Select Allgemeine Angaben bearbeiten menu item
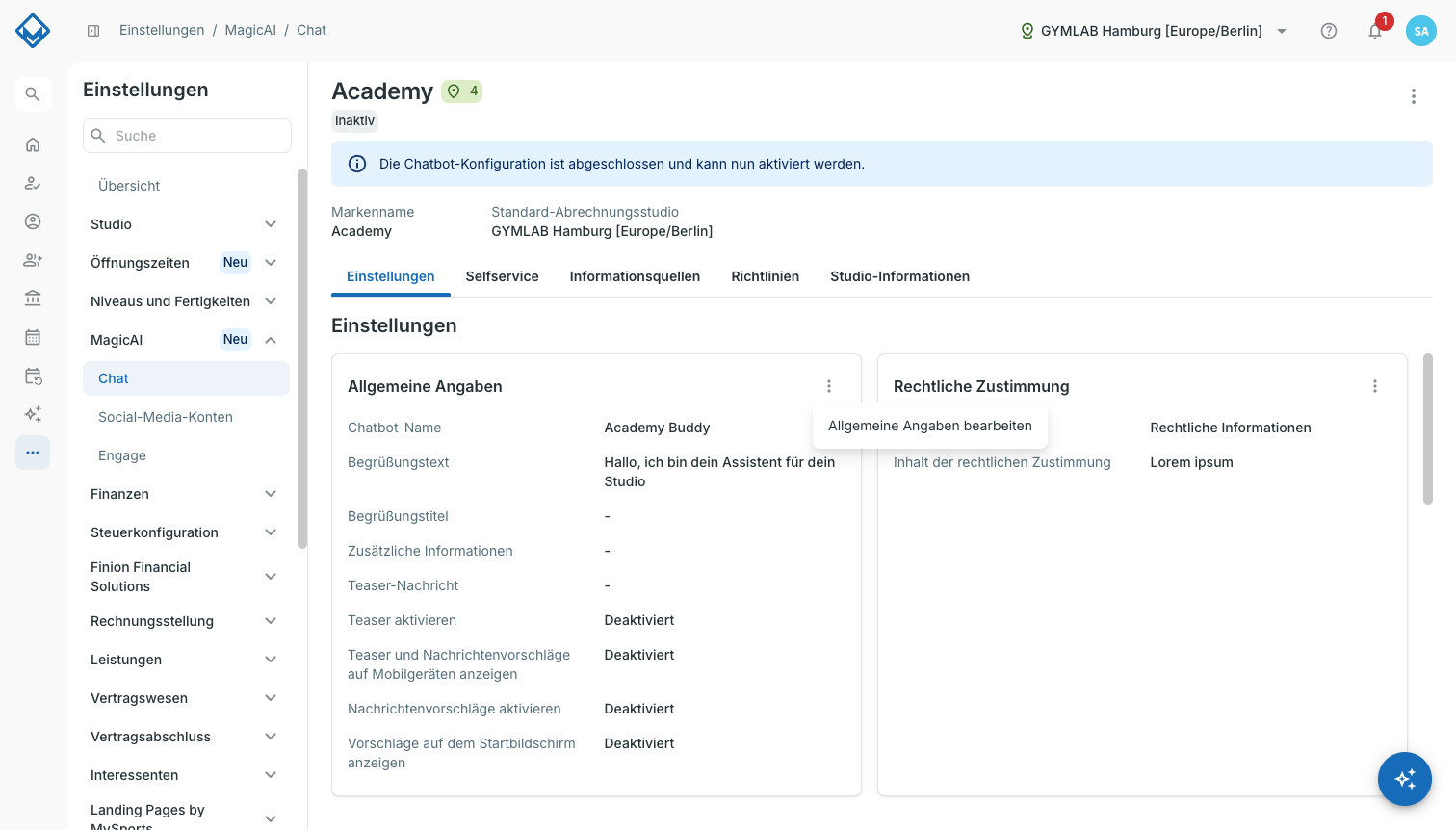Image resolution: width=1456 pixels, height=830 pixels. 930,426
